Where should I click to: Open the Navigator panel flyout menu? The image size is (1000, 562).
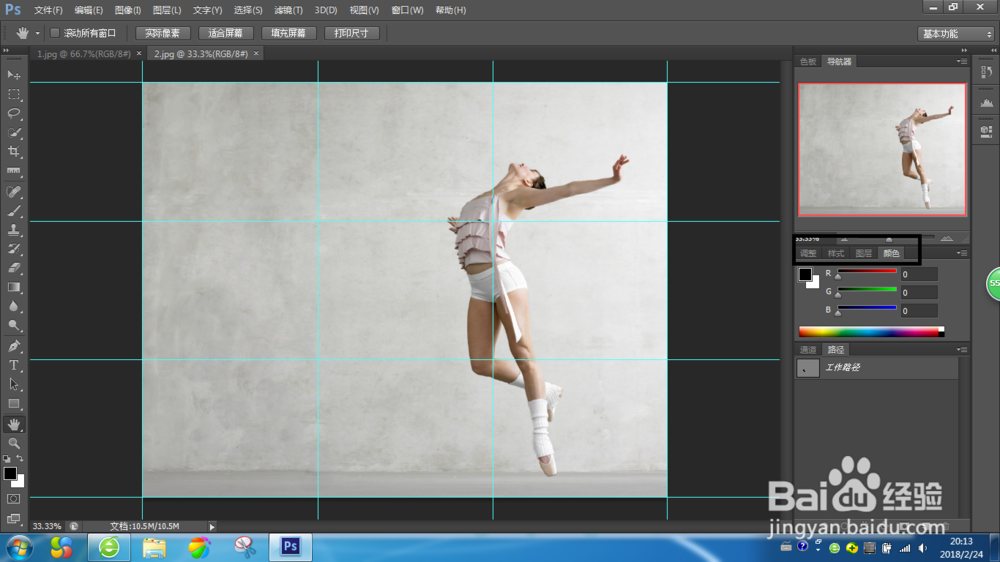pos(961,61)
